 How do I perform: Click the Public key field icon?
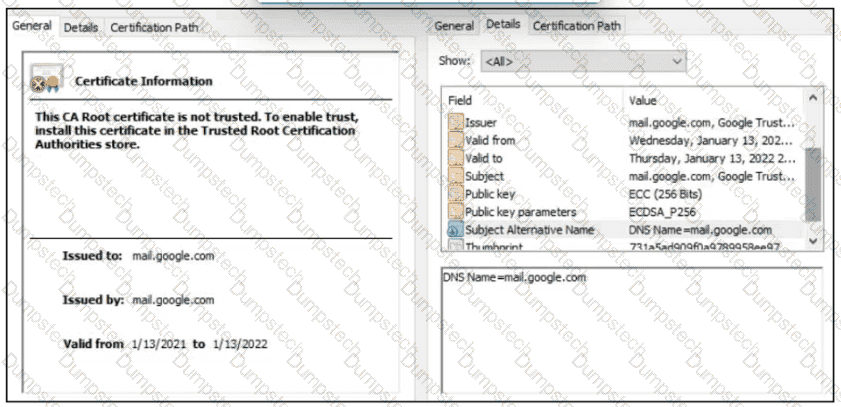(x=456, y=194)
